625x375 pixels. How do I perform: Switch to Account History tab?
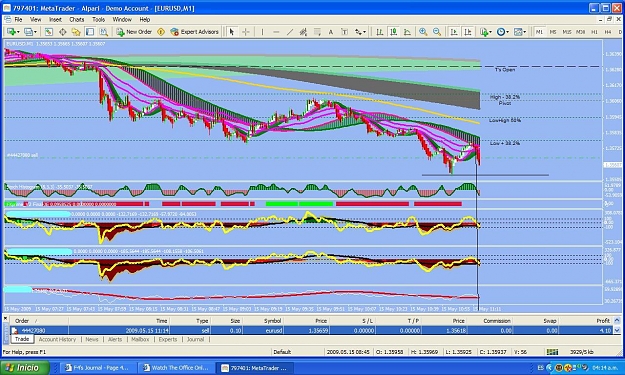pos(57,340)
